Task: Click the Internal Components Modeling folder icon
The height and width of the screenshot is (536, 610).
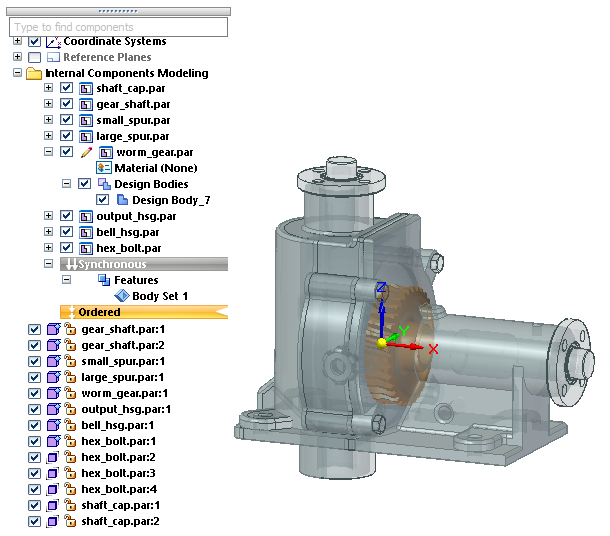Action: pyautogui.click(x=34, y=74)
